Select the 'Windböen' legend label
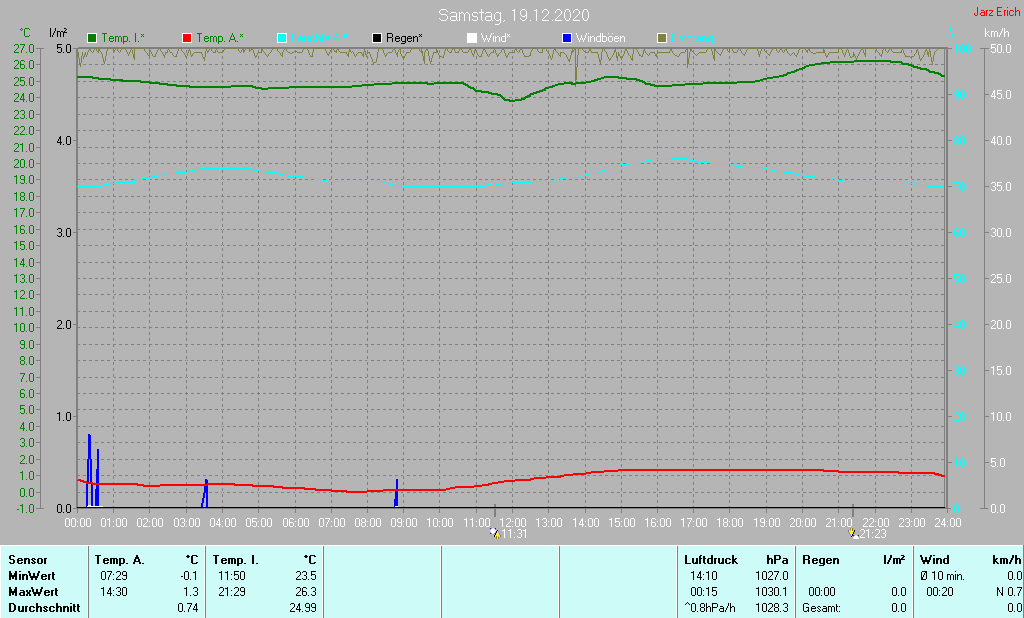Viewport: 1024px width, 618px height. [600, 39]
